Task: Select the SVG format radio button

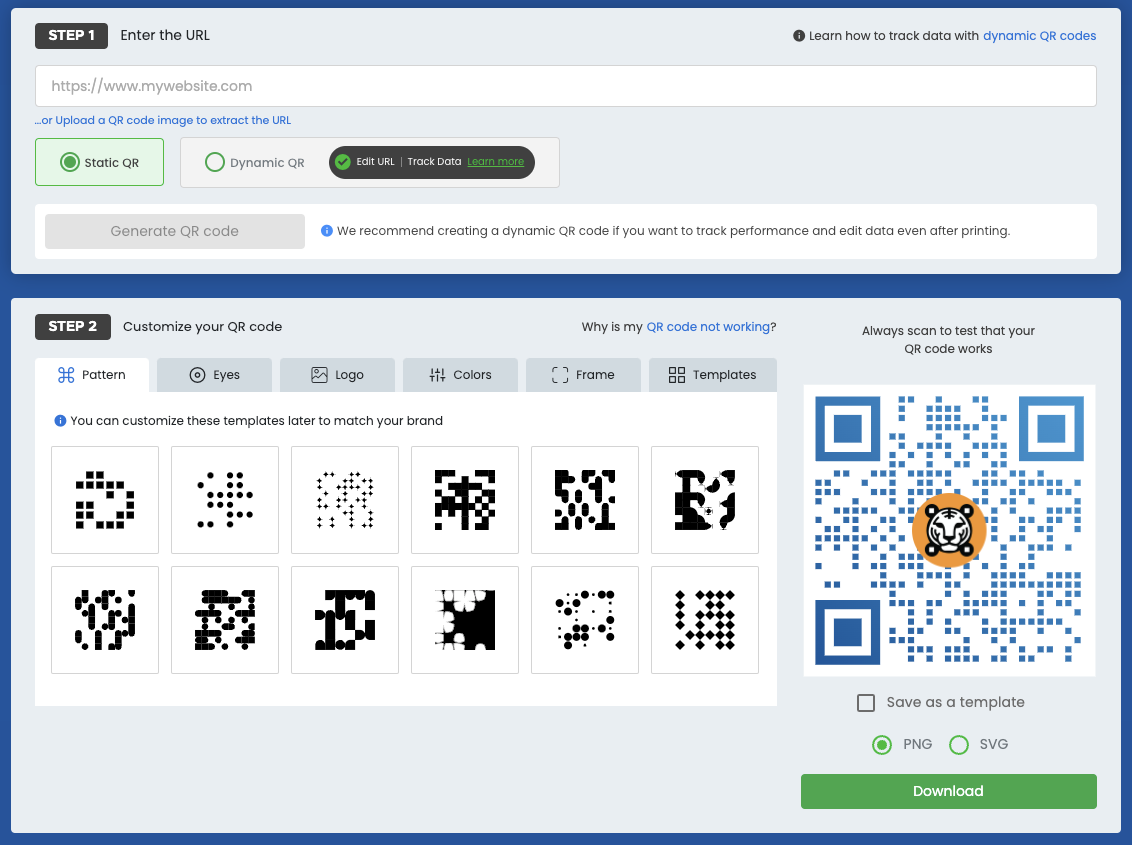Action: click(959, 745)
